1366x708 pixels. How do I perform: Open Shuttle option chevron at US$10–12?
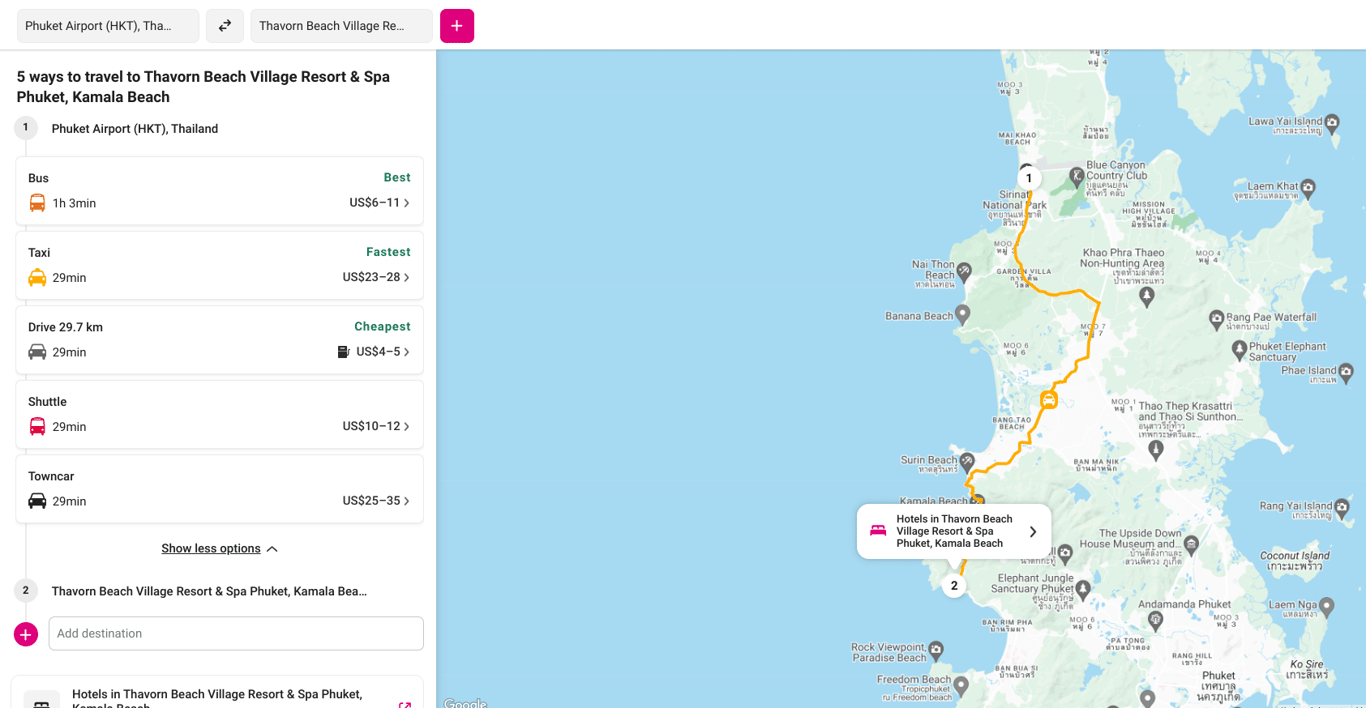(406, 426)
